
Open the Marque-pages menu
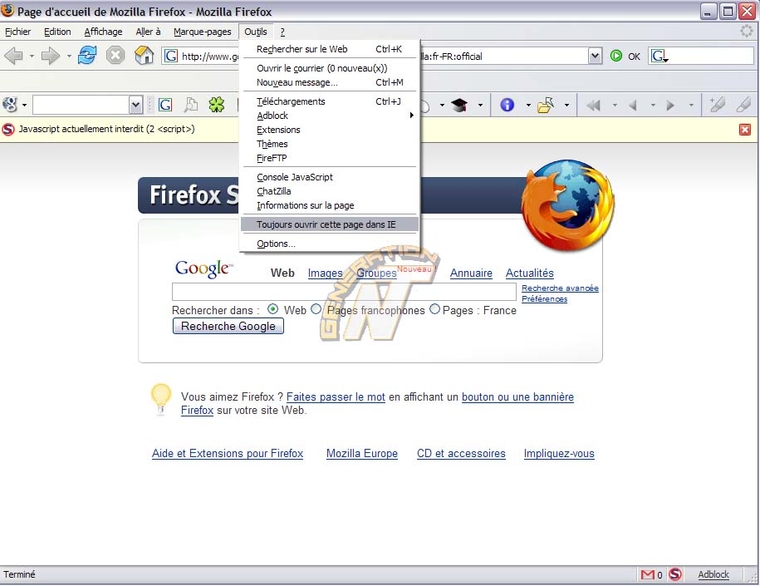202,32
